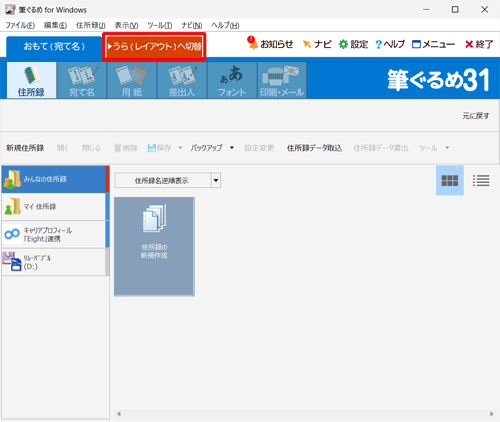Viewport: 500px width, 422px height.
Task: Open ファイル menu
Action: point(20,25)
